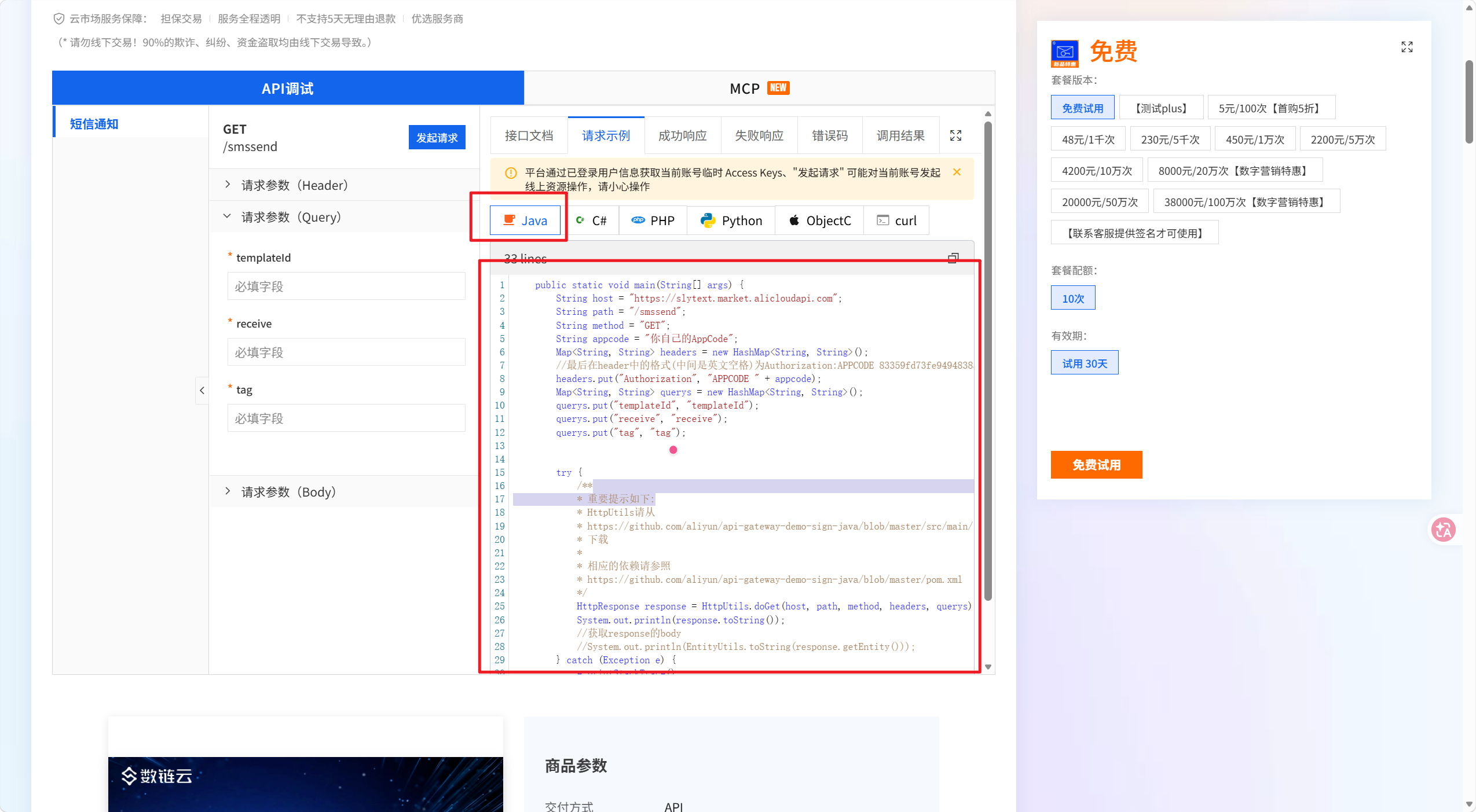Click the tag input field

(346, 418)
